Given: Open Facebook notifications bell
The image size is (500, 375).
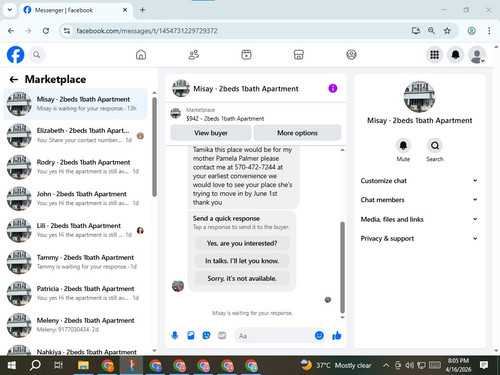Looking at the screenshot, I should tap(456, 55).
